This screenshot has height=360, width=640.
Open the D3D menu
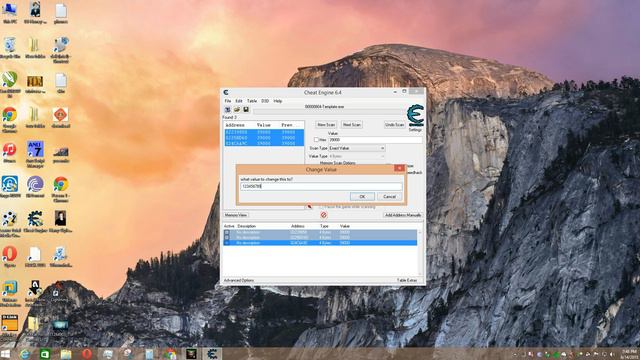(265, 101)
